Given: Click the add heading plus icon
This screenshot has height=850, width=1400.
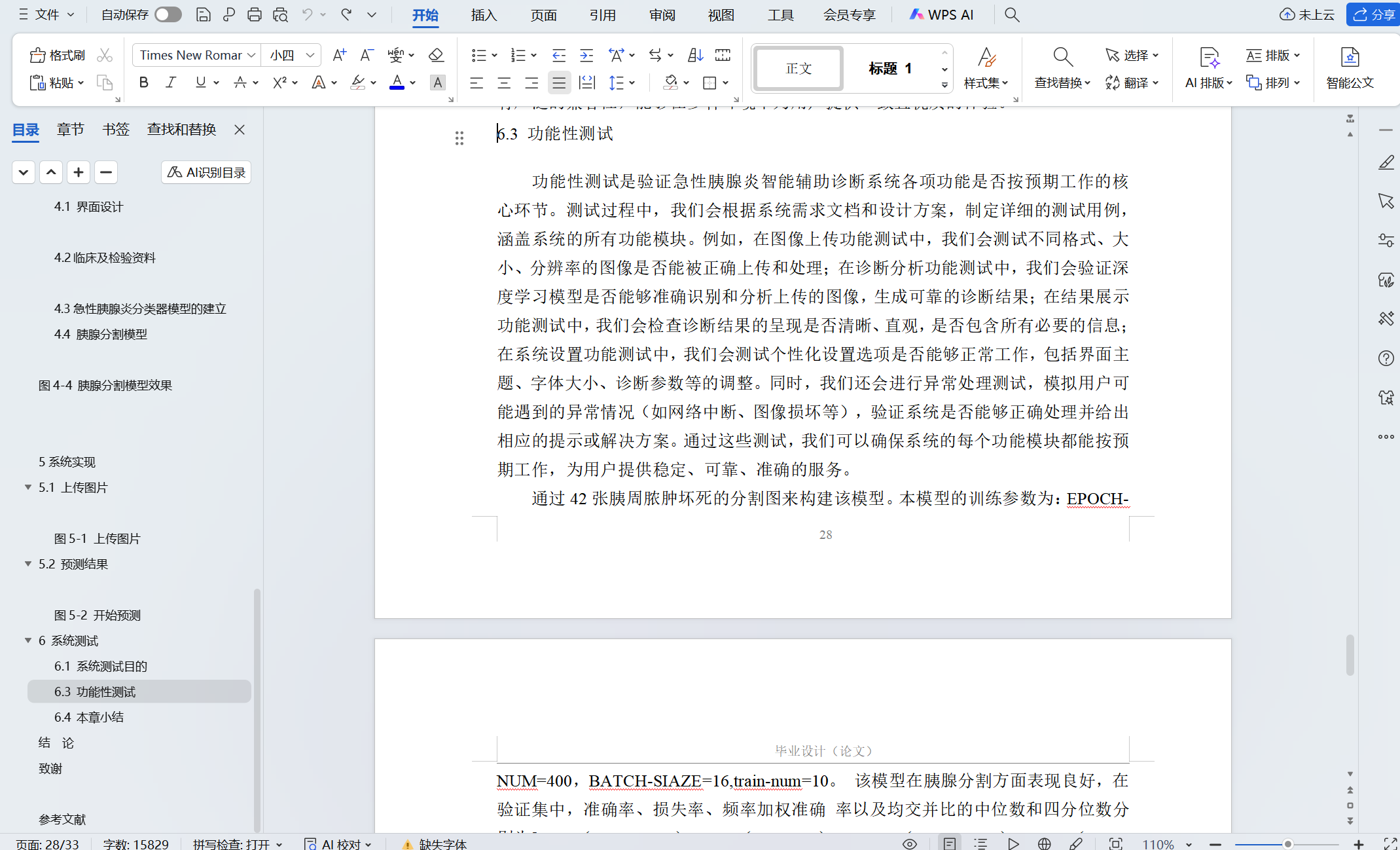Looking at the screenshot, I should click(78, 172).
